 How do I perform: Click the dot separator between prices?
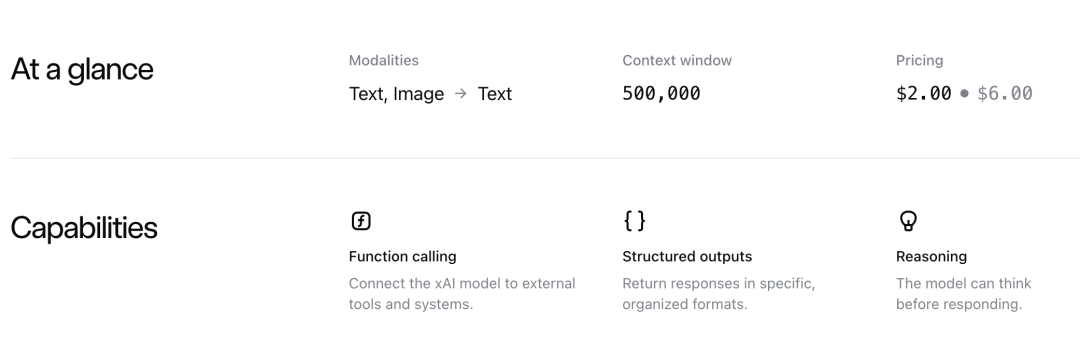click(964, 93)
